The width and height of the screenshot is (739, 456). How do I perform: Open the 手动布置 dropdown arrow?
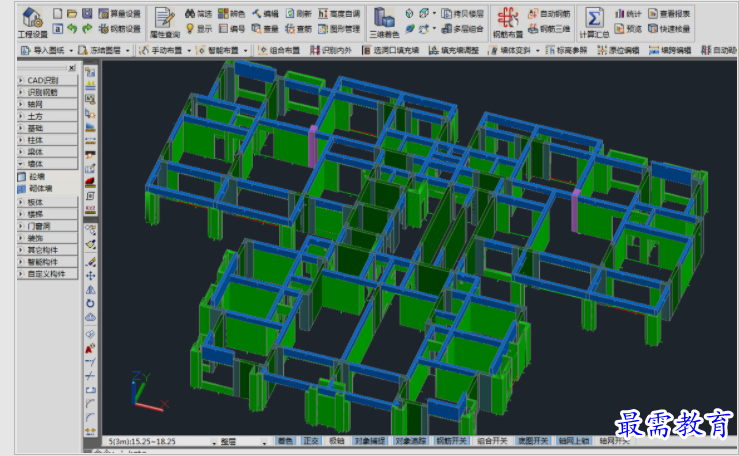[189, 50]
